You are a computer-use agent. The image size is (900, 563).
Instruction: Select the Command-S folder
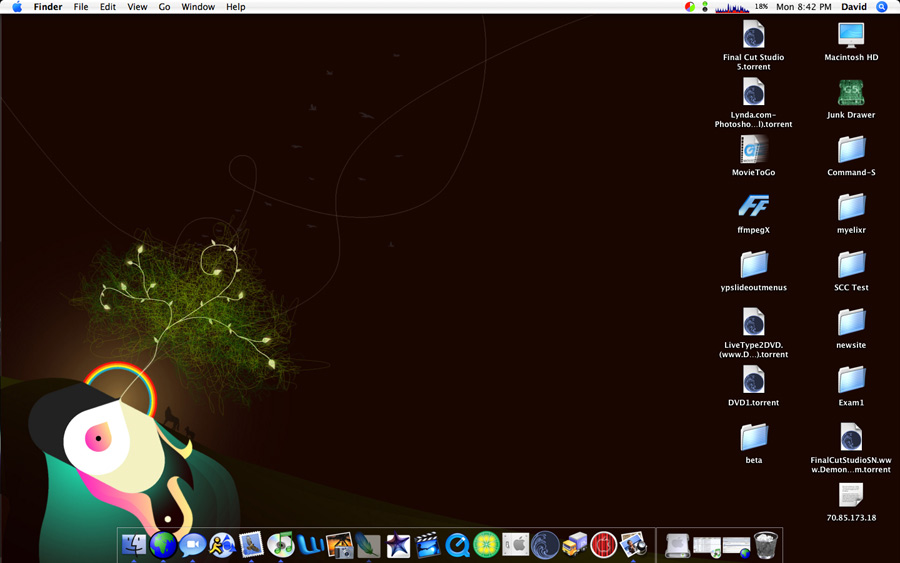tap(851, 150)
